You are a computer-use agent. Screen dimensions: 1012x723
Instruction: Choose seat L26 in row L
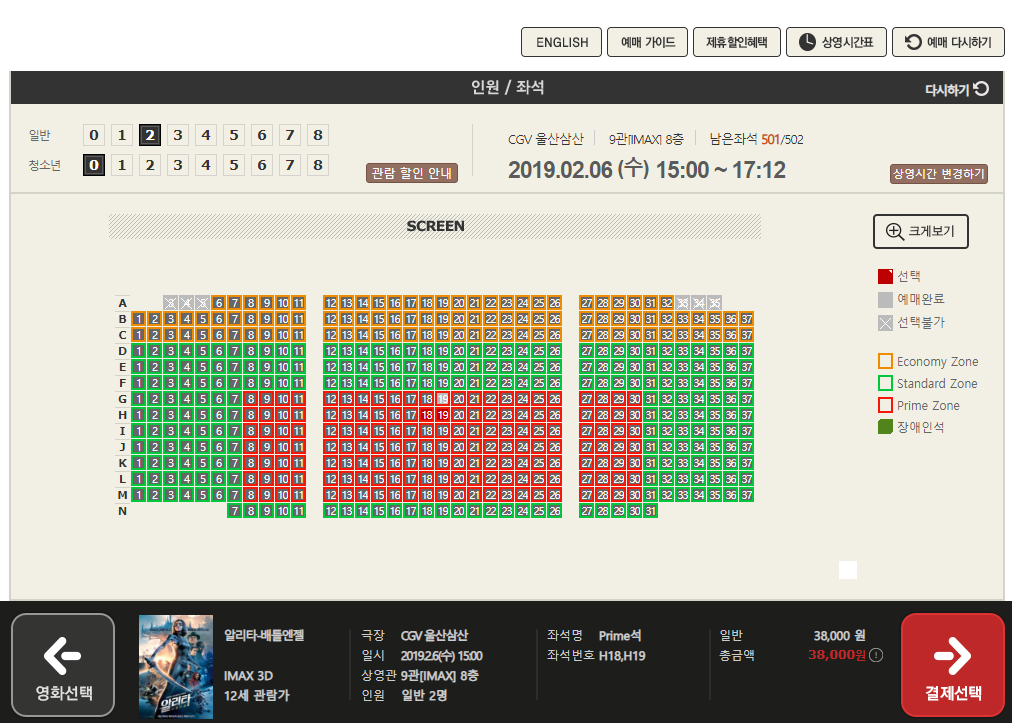(x=554, y=479)
